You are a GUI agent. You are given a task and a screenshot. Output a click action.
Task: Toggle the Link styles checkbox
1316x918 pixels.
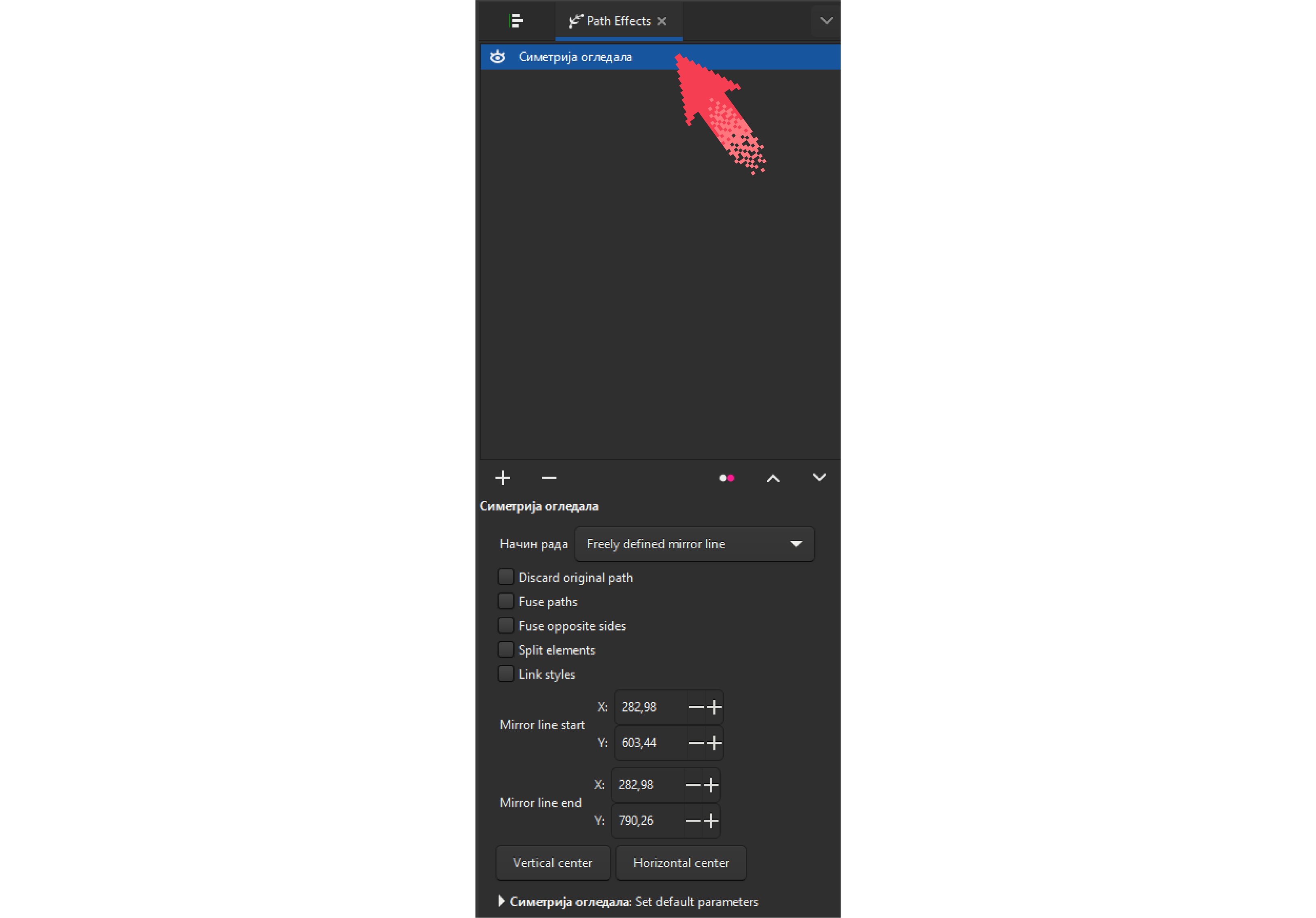click(x=505, y=673)
